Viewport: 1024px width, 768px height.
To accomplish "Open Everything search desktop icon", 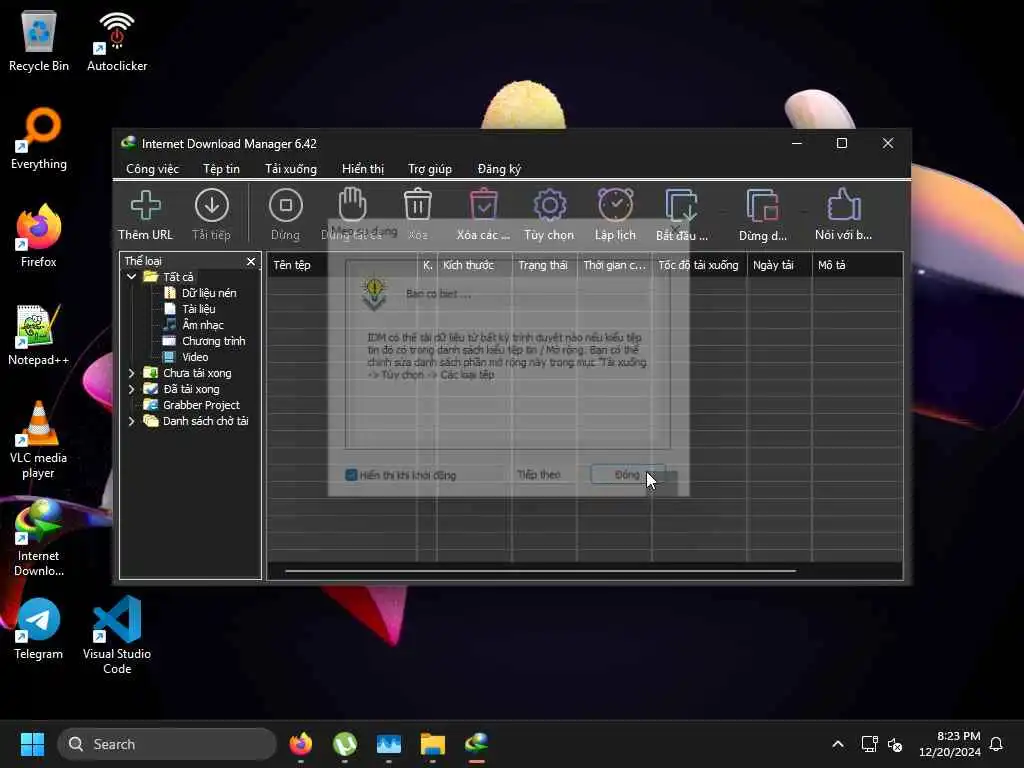I will point(39,138).
